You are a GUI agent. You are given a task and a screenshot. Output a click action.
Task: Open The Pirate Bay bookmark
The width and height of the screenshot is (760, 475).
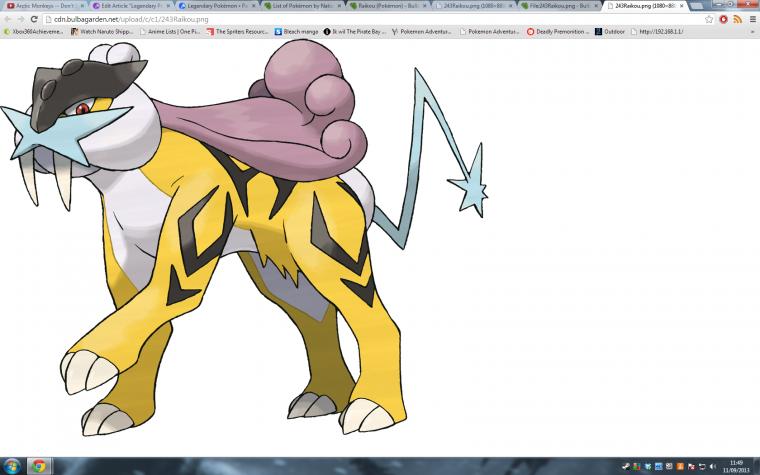(355, 32)
